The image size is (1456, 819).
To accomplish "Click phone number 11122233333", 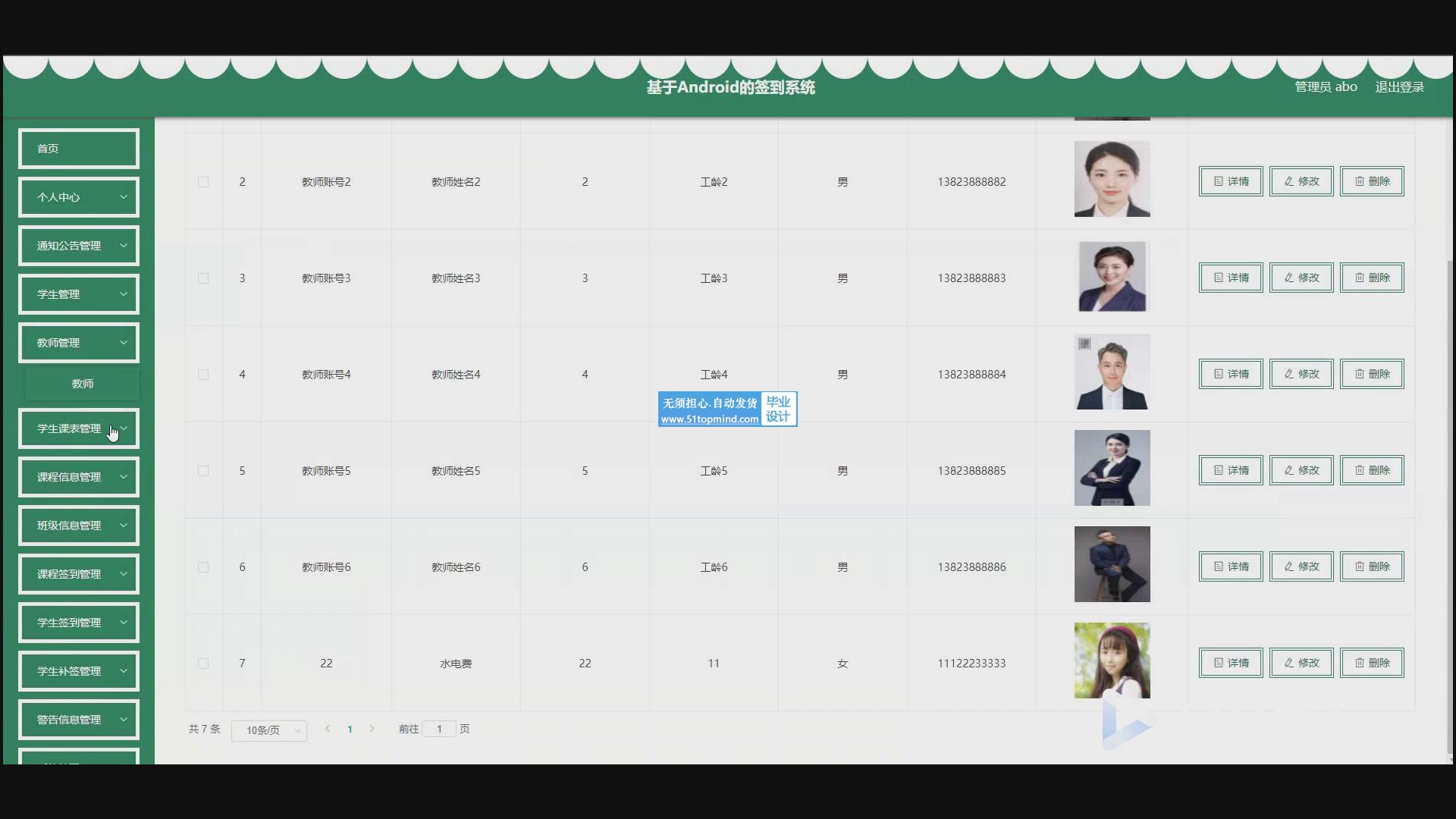I will [971, 664].
